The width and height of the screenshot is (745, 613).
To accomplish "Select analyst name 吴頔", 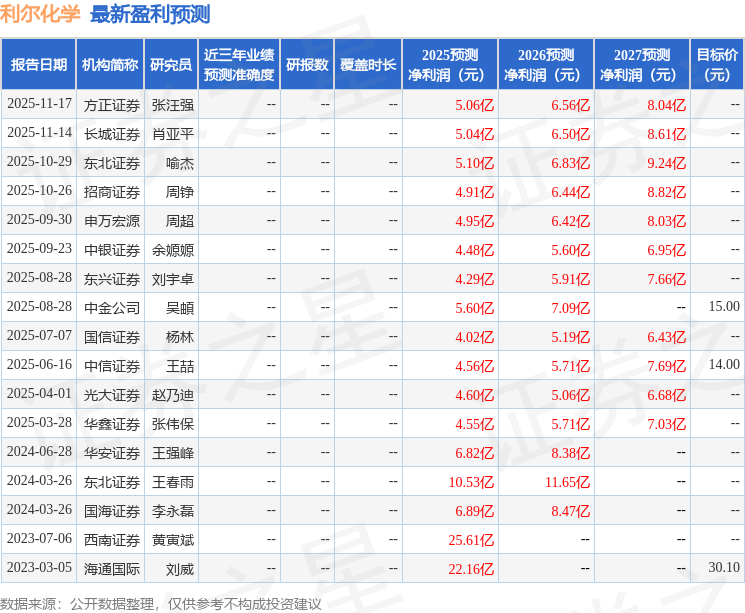I will point(180,308).
